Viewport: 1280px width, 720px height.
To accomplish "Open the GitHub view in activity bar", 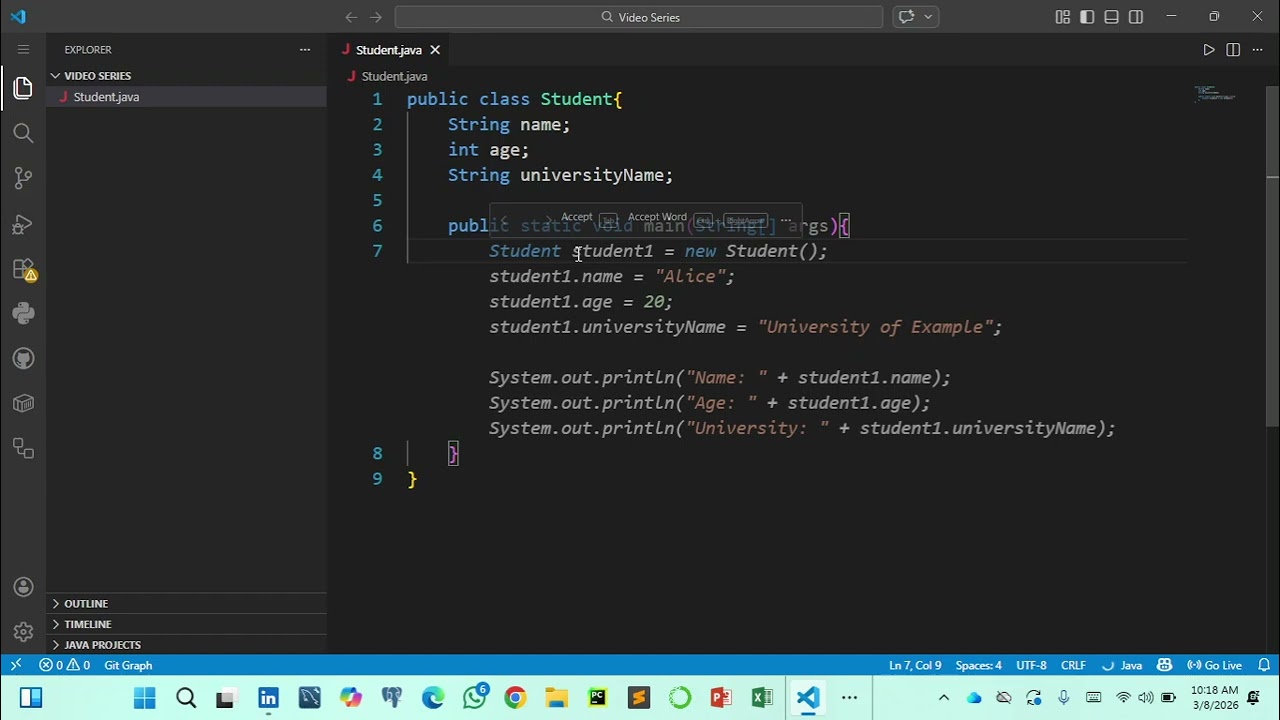I will [x=23, y=359].
